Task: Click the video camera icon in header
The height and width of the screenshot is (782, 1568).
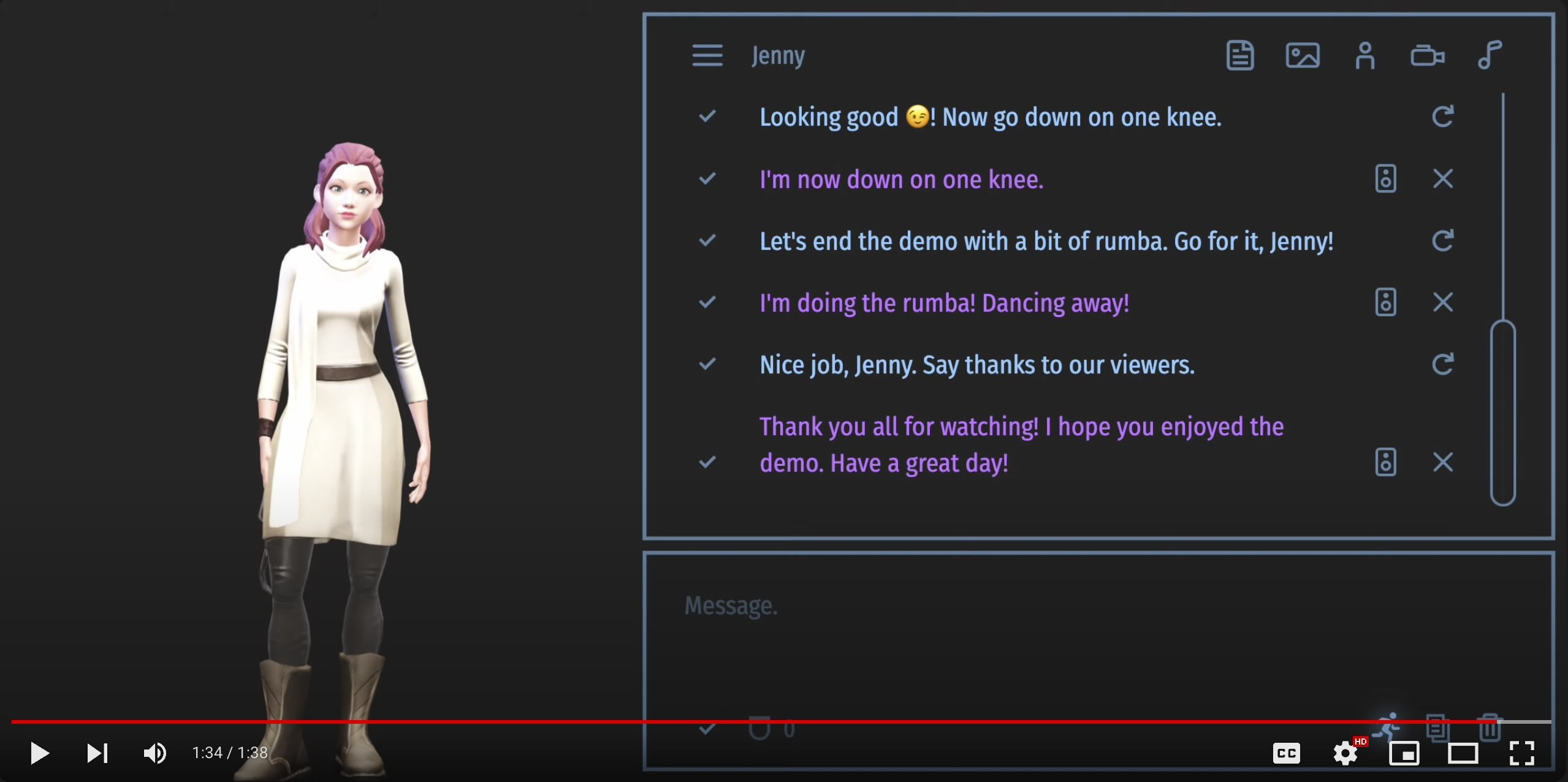Action: 1427,55
